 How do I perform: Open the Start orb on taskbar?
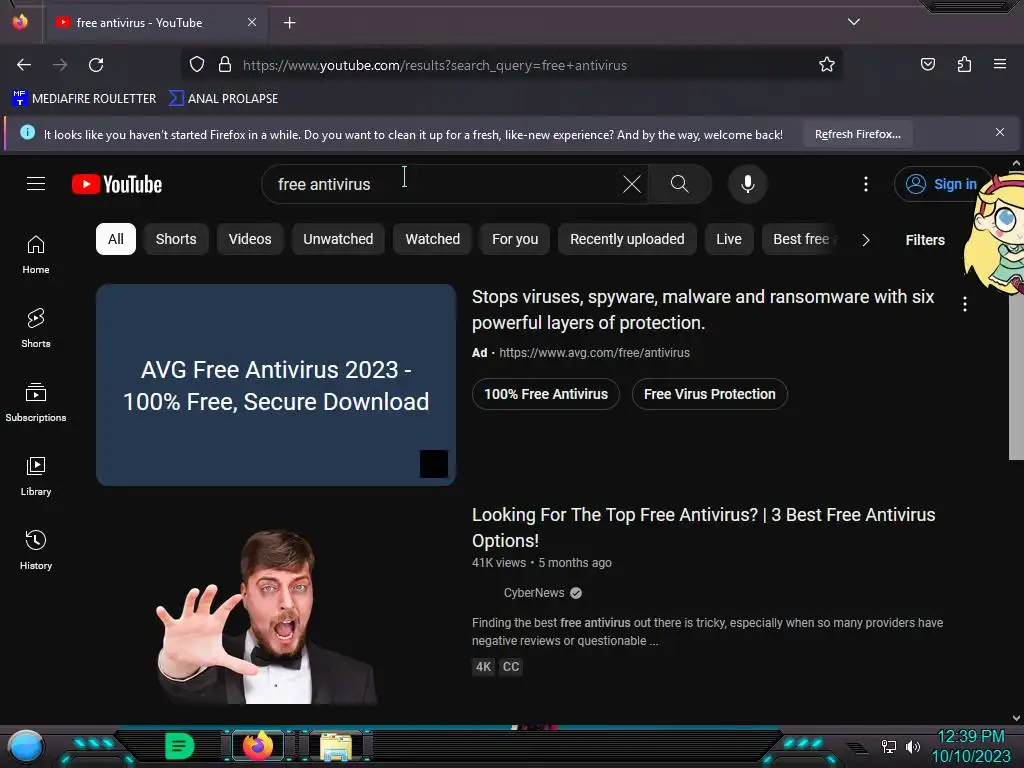[x=25, y=746]
